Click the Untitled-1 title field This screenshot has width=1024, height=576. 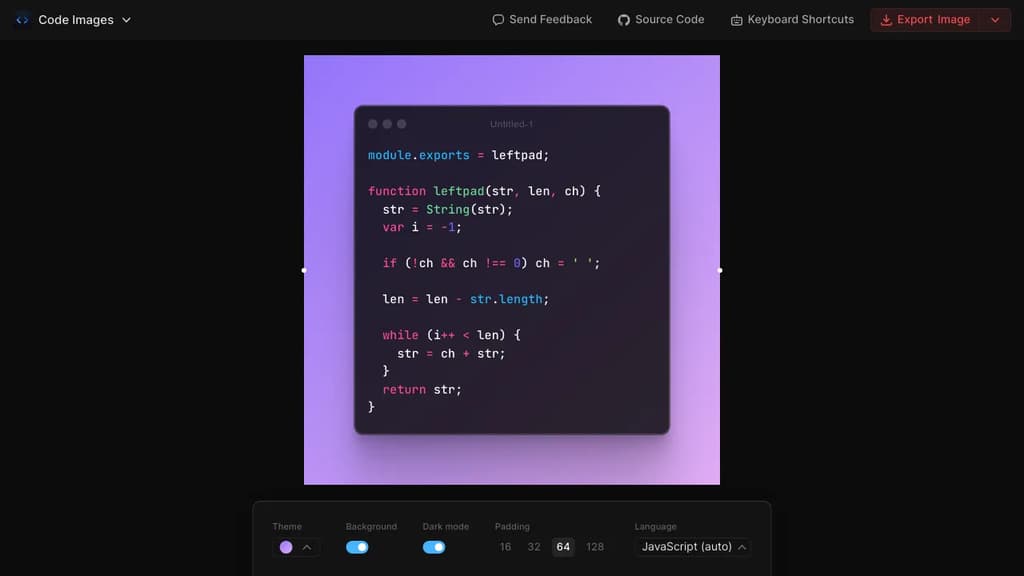click(512, 124)
